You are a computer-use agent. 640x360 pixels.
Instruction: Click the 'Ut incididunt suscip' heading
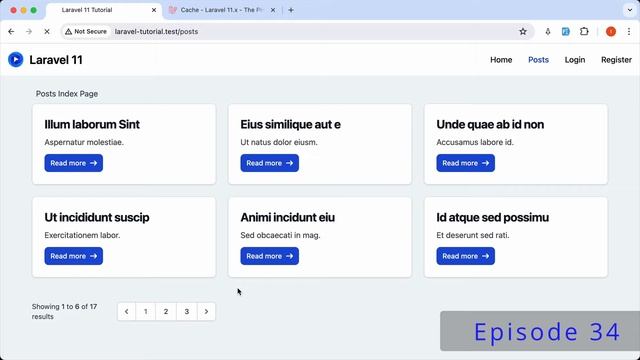pos(97,218)
